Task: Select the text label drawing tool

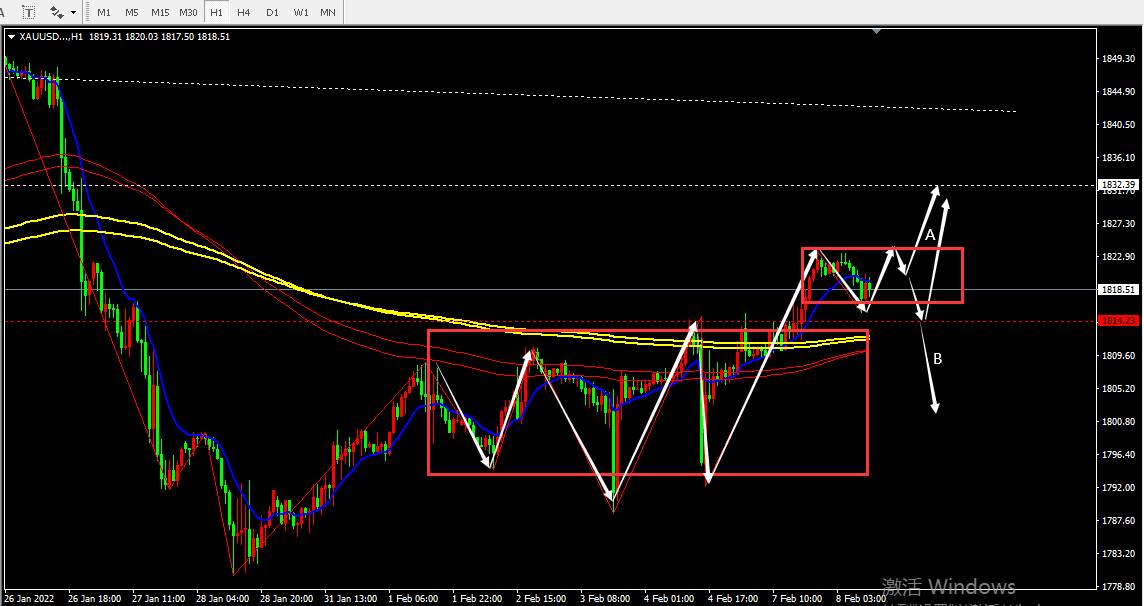Action: tap(28, 12)
